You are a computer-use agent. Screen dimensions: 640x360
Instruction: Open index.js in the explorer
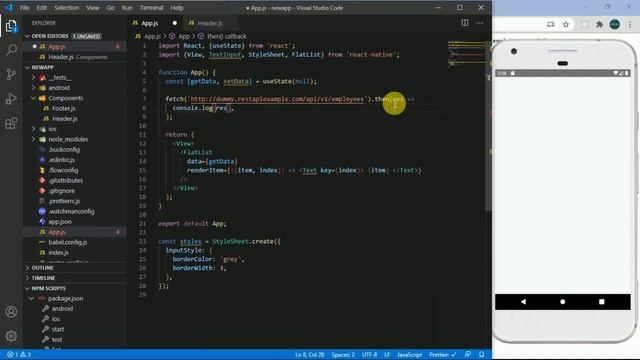tap(58, 253)
